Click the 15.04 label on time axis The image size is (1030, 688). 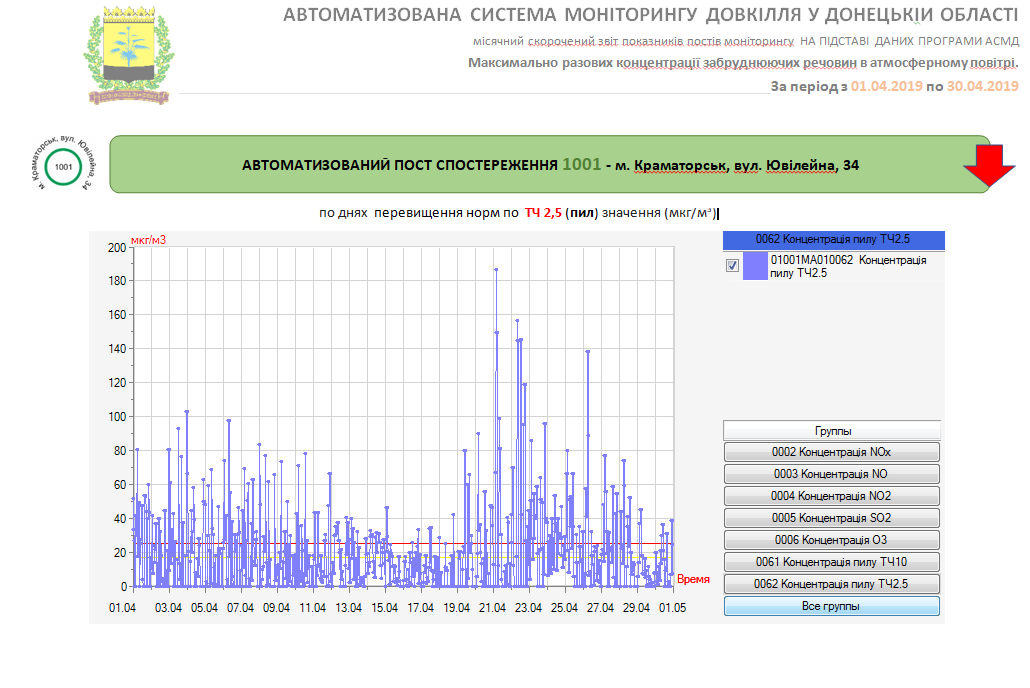click(x=384, y=607)
